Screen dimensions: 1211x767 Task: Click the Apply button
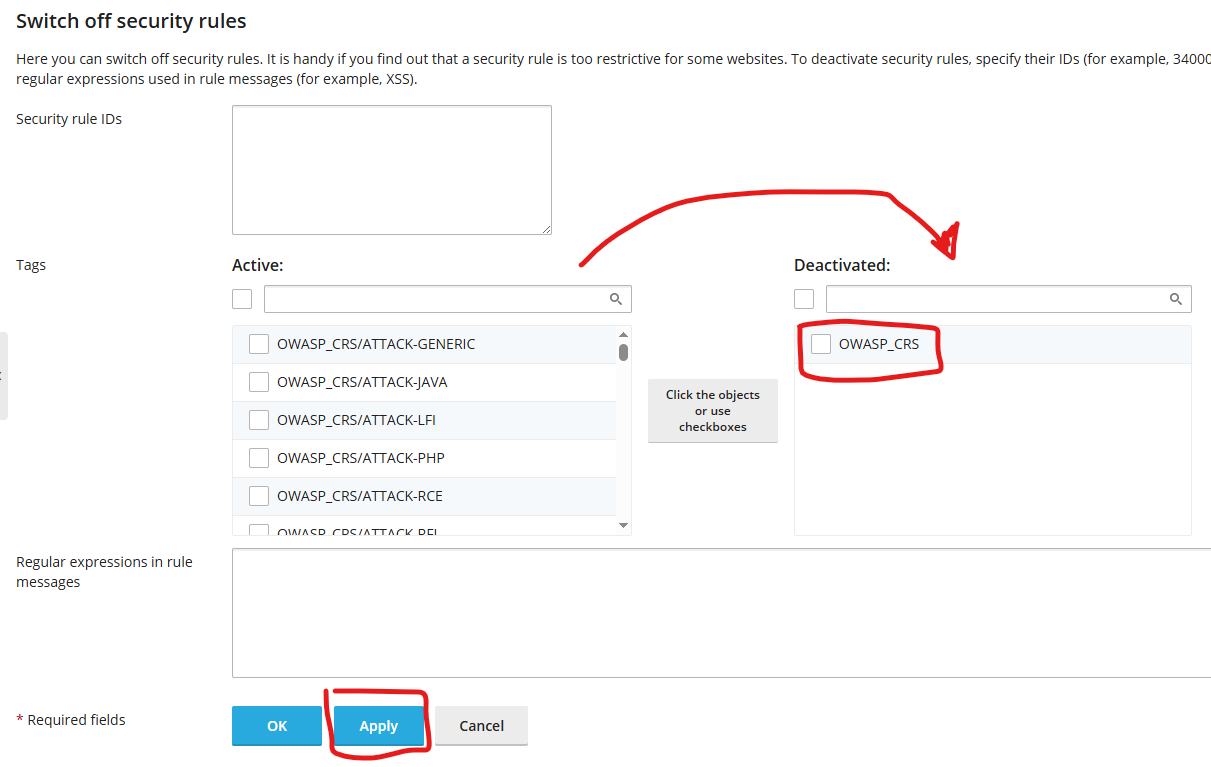(379, 726)
